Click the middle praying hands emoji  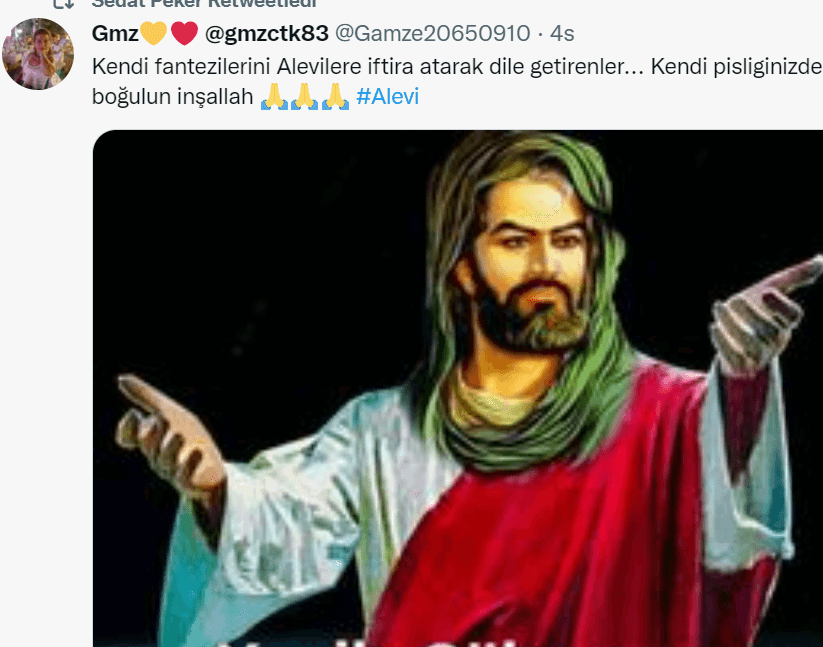304,97
